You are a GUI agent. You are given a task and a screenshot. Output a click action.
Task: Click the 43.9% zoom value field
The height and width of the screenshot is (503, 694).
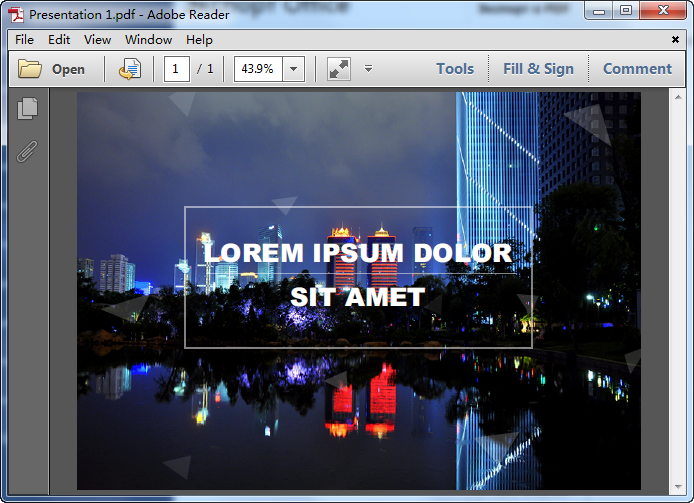click(x=258, y=69)
